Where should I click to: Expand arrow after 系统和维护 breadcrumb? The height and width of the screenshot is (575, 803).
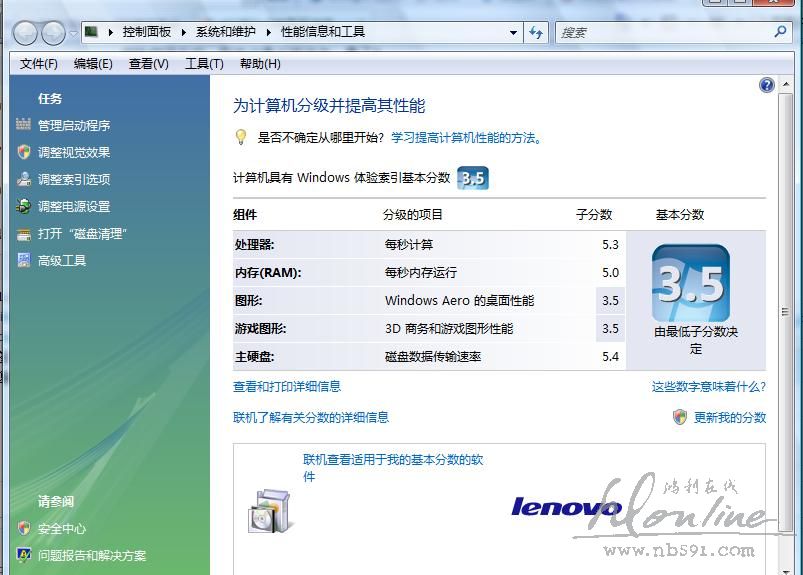tap(269, 32)
